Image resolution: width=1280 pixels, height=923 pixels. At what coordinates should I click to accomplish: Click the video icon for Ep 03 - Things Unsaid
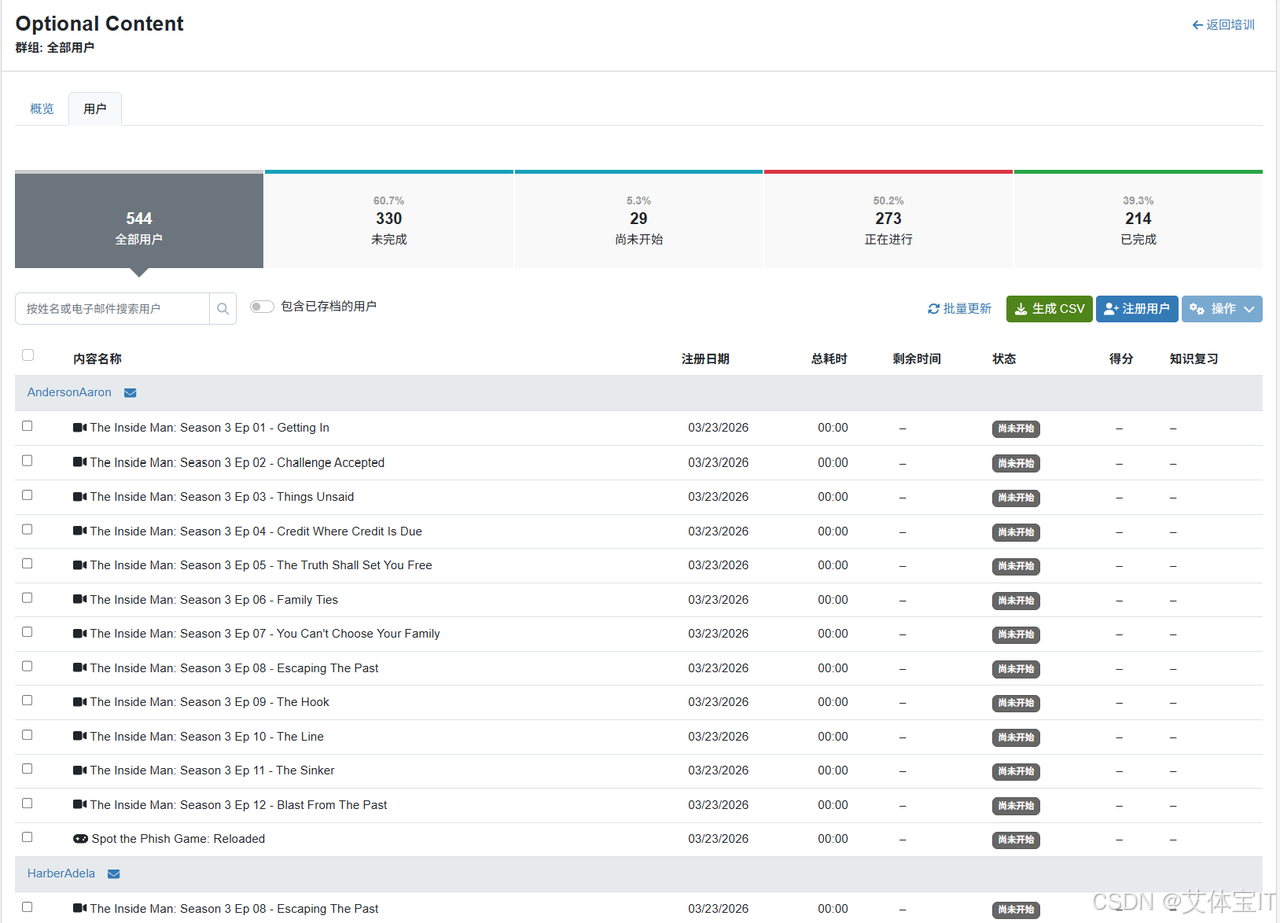80,497
